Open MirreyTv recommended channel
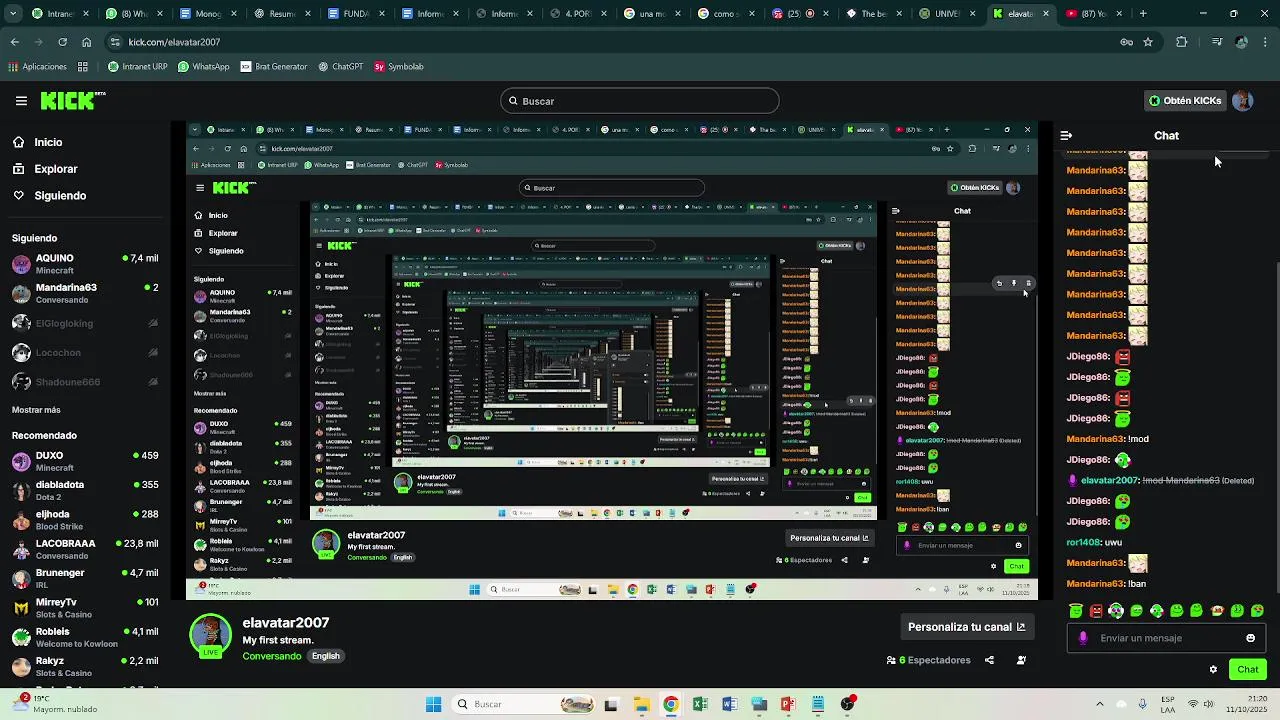This screenshot has height=720, width=1280. point(85,608)
